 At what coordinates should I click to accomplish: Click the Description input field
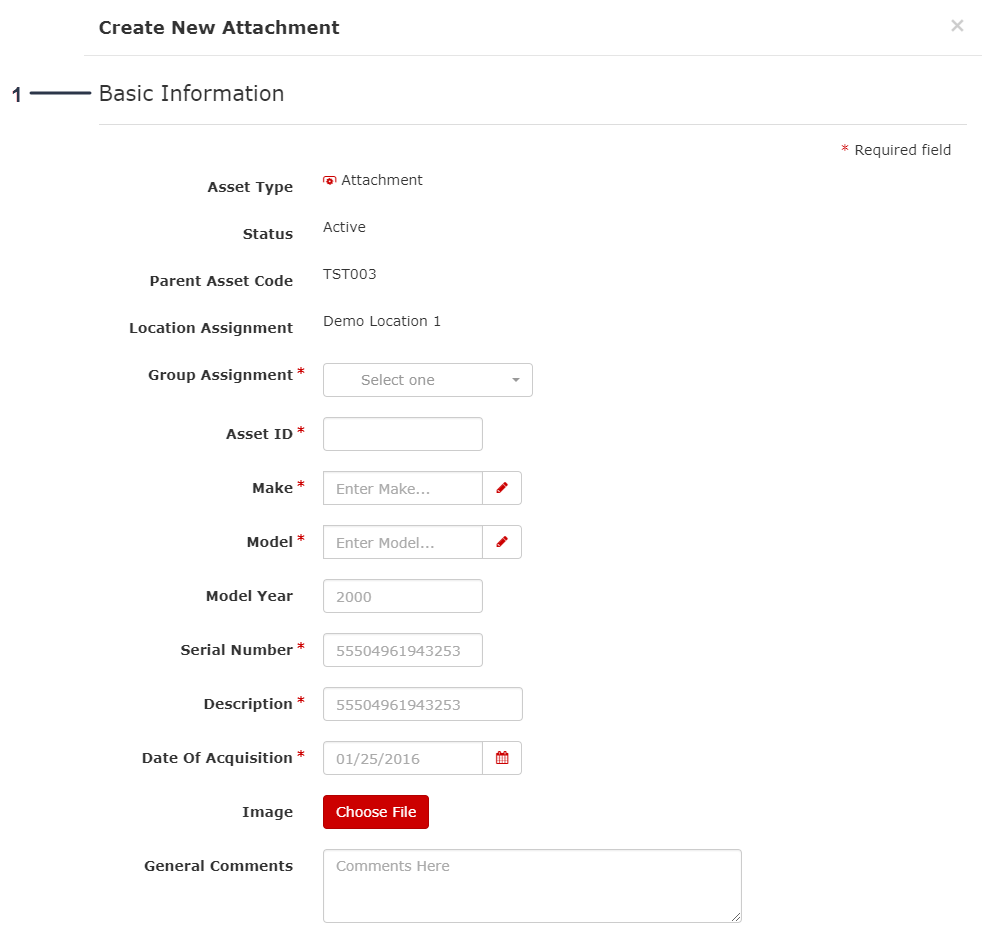pos(422,704)
